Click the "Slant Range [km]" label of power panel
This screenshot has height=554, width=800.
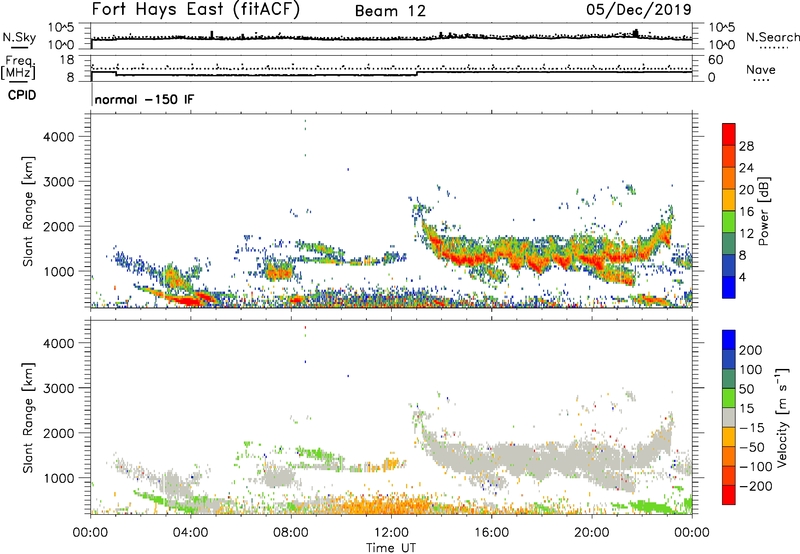28,211
